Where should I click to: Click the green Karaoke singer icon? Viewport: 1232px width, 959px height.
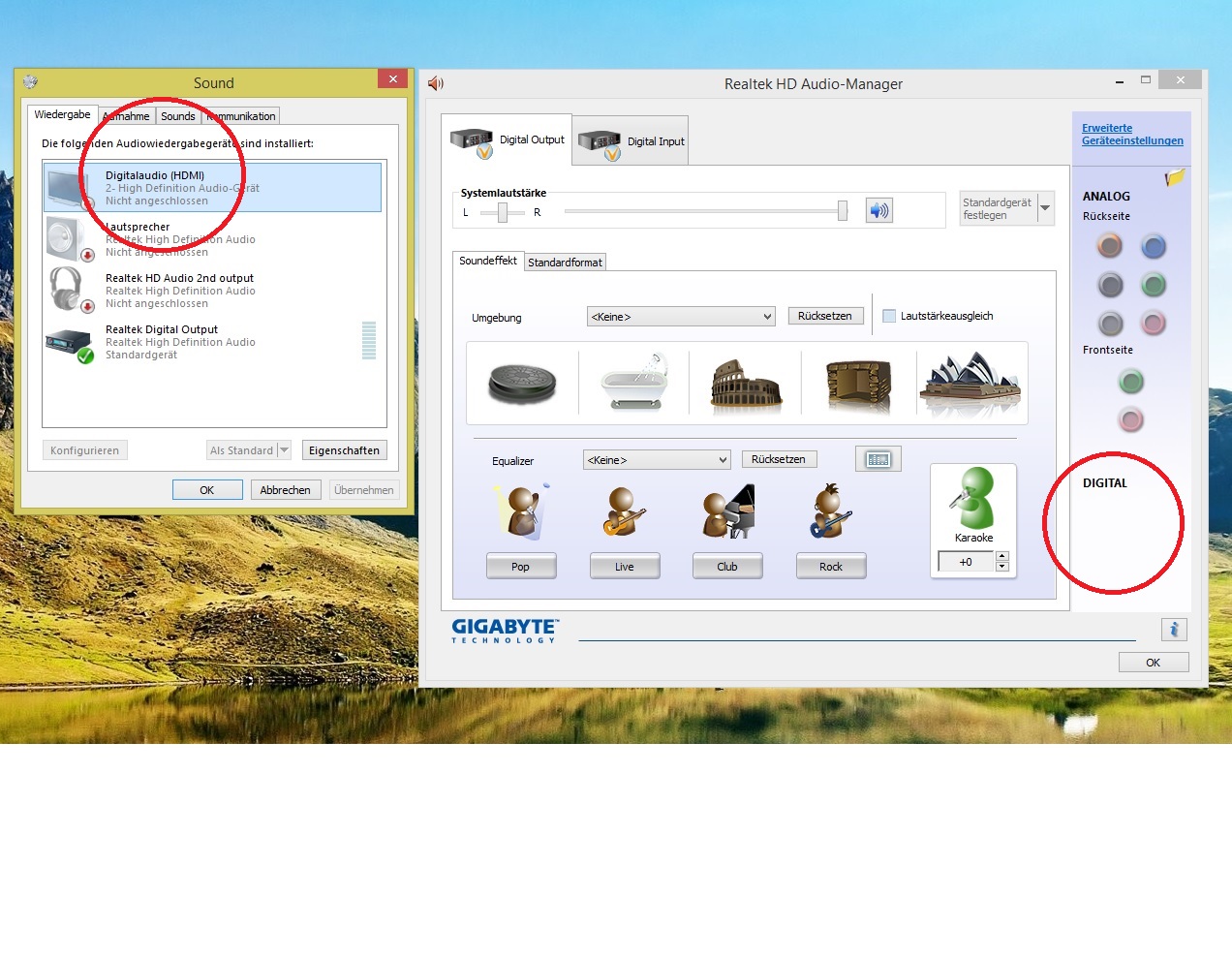pyautogui.click(x=973, y=498)
